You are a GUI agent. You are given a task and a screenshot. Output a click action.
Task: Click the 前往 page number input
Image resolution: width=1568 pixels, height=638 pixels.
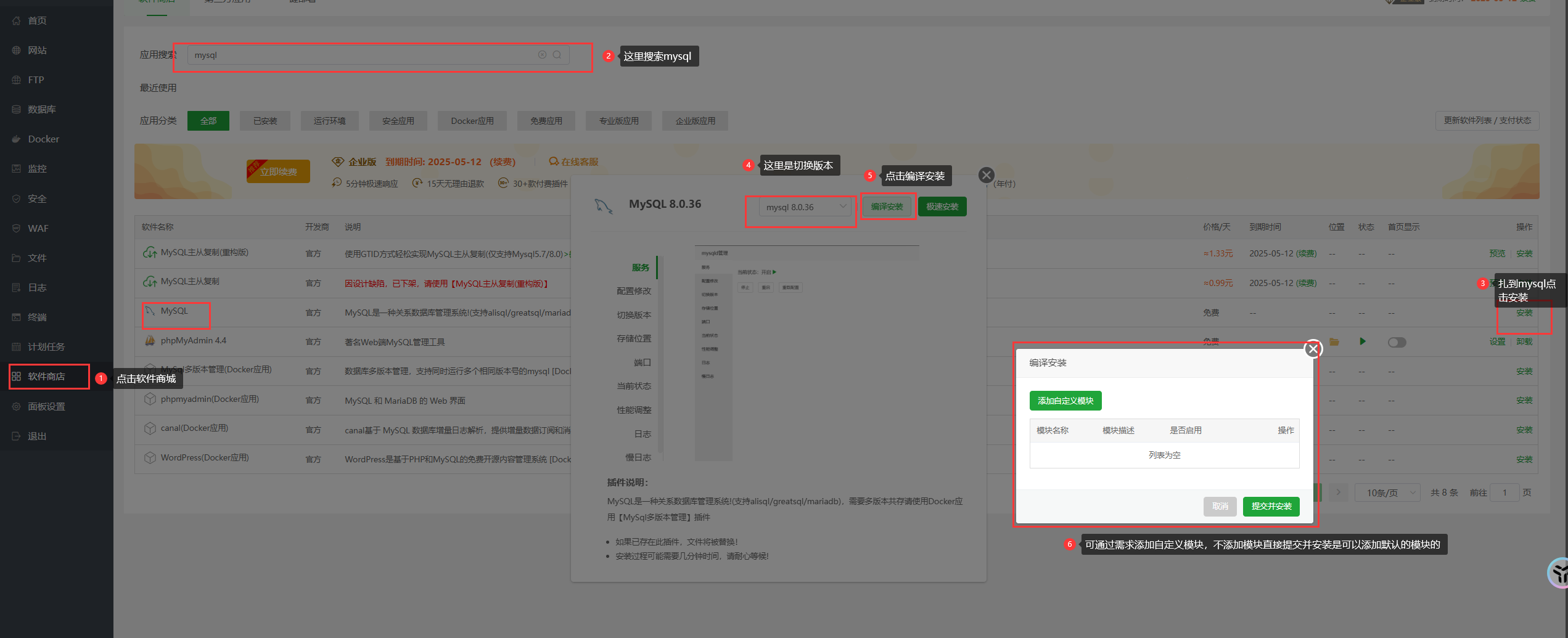[x=1504, y=493]
